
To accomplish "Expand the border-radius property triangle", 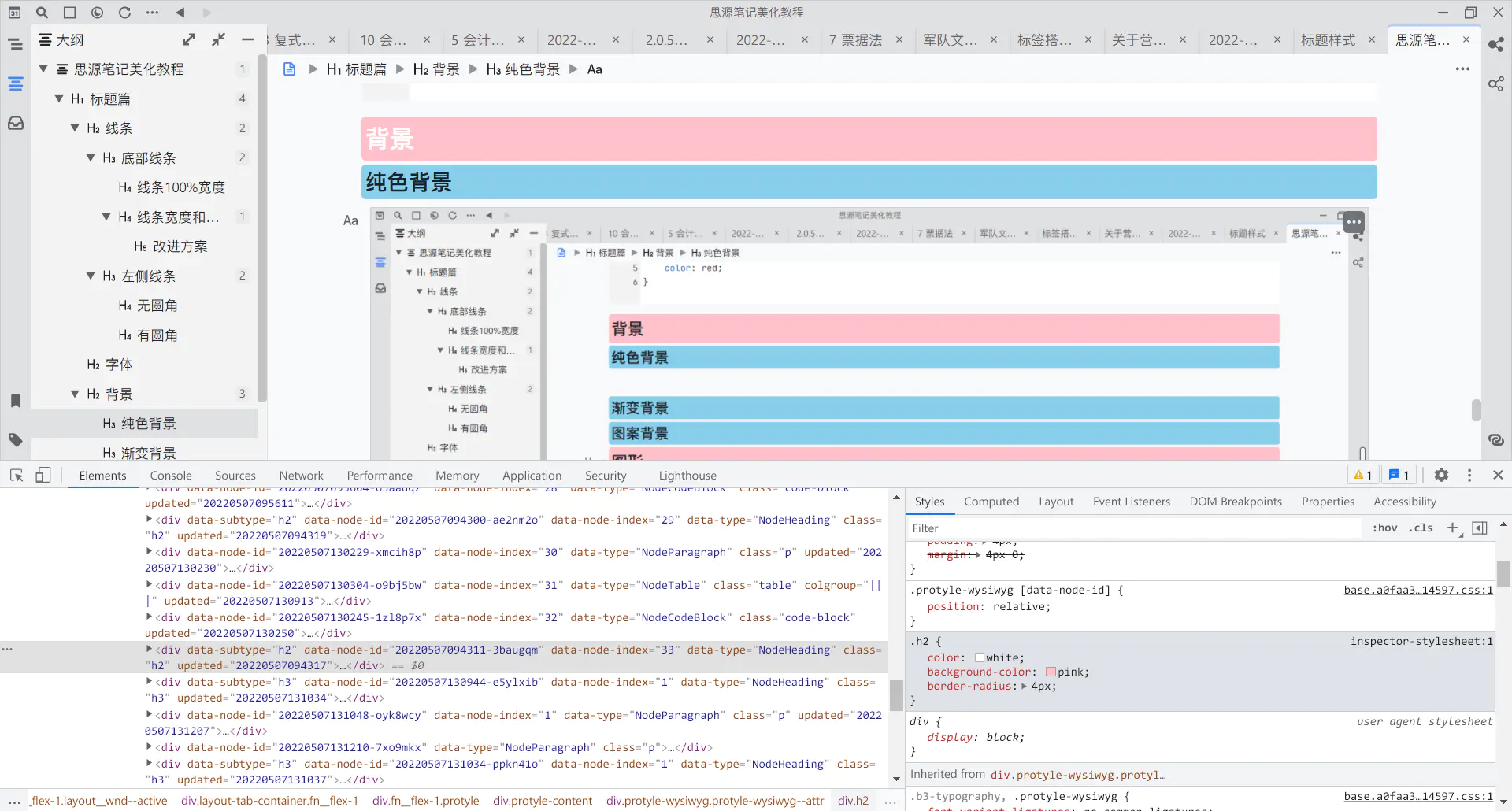I will [x=1024, y=687].
